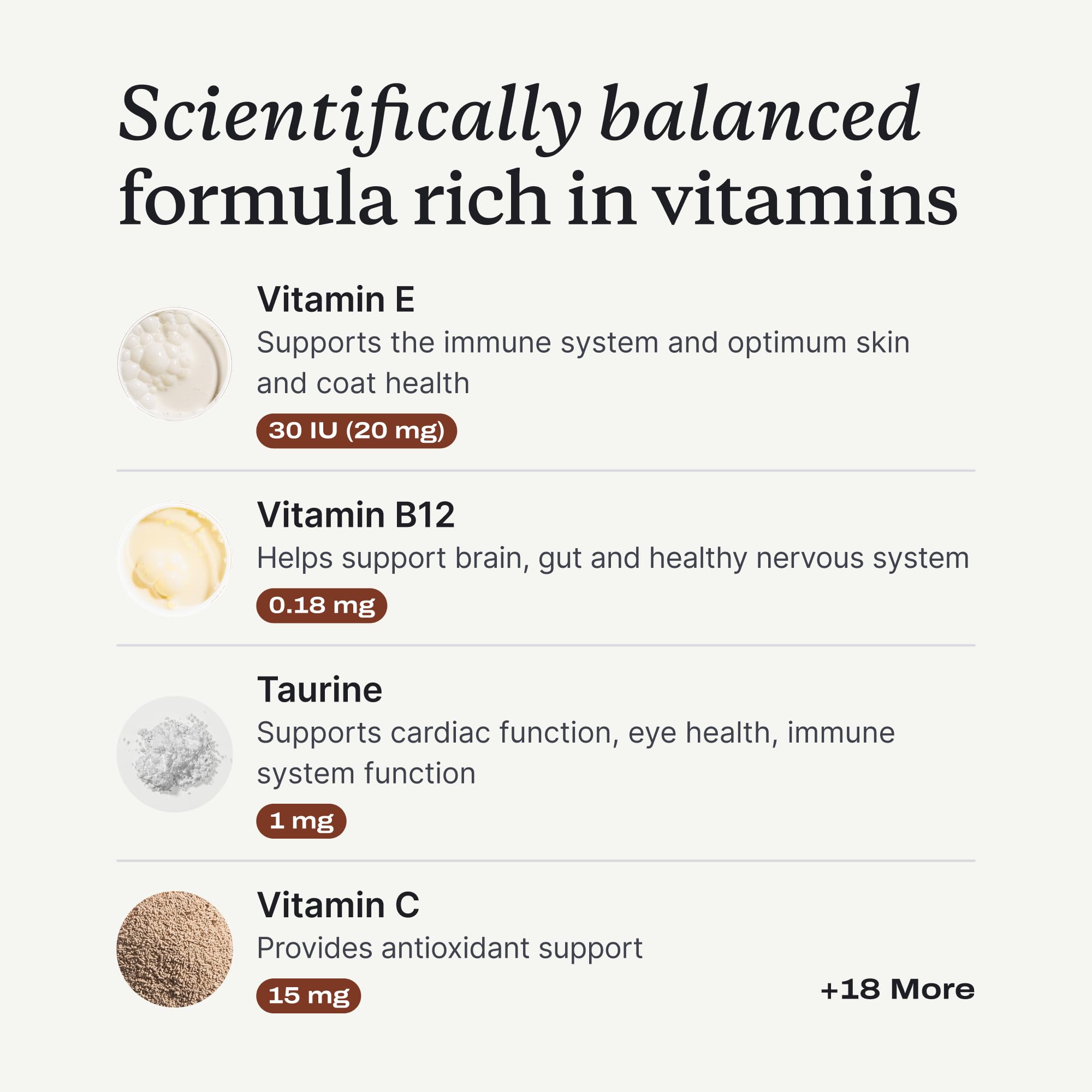This screenshot has width=1092, height=1092.
Task: Click the divider line beneath Vitamin E section
Action: coord(545,470)
